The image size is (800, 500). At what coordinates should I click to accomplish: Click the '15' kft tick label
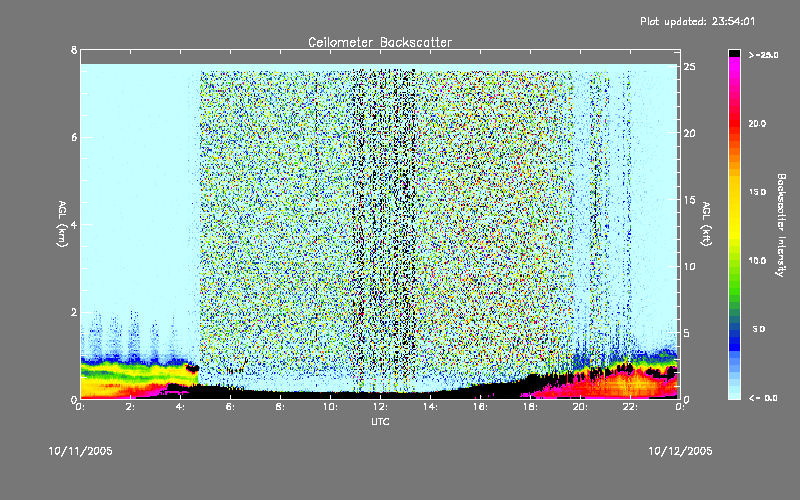(x=689, y=200)
